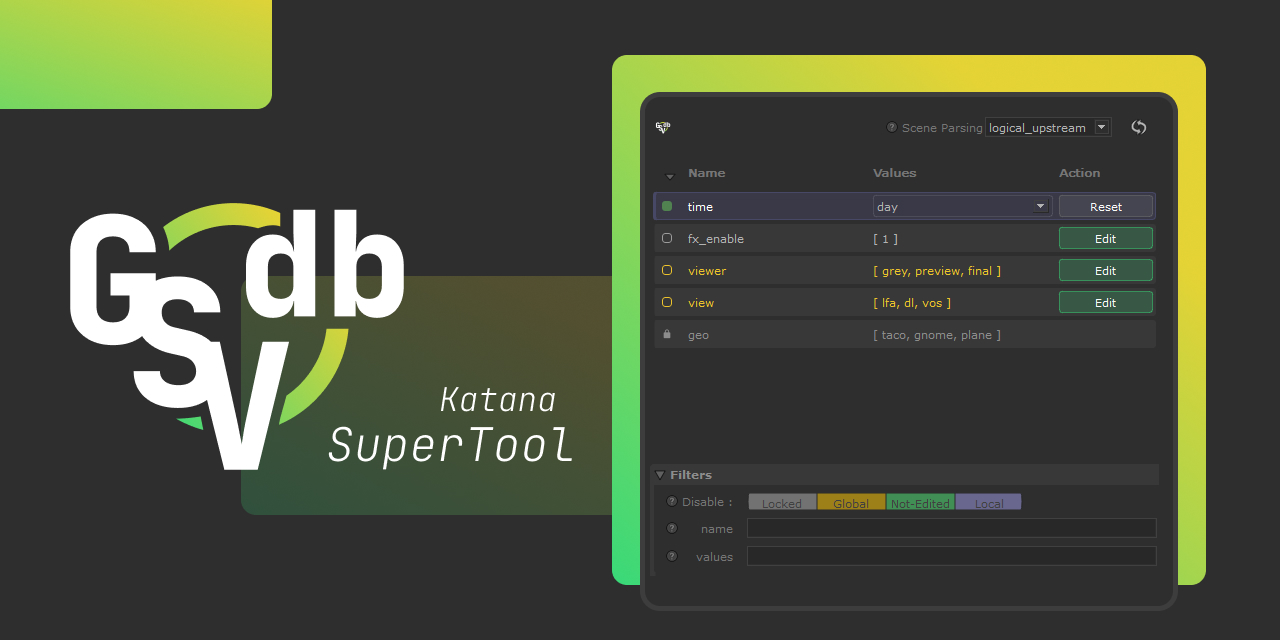Click the lock icon on geo row

click(x=667, y=334)
